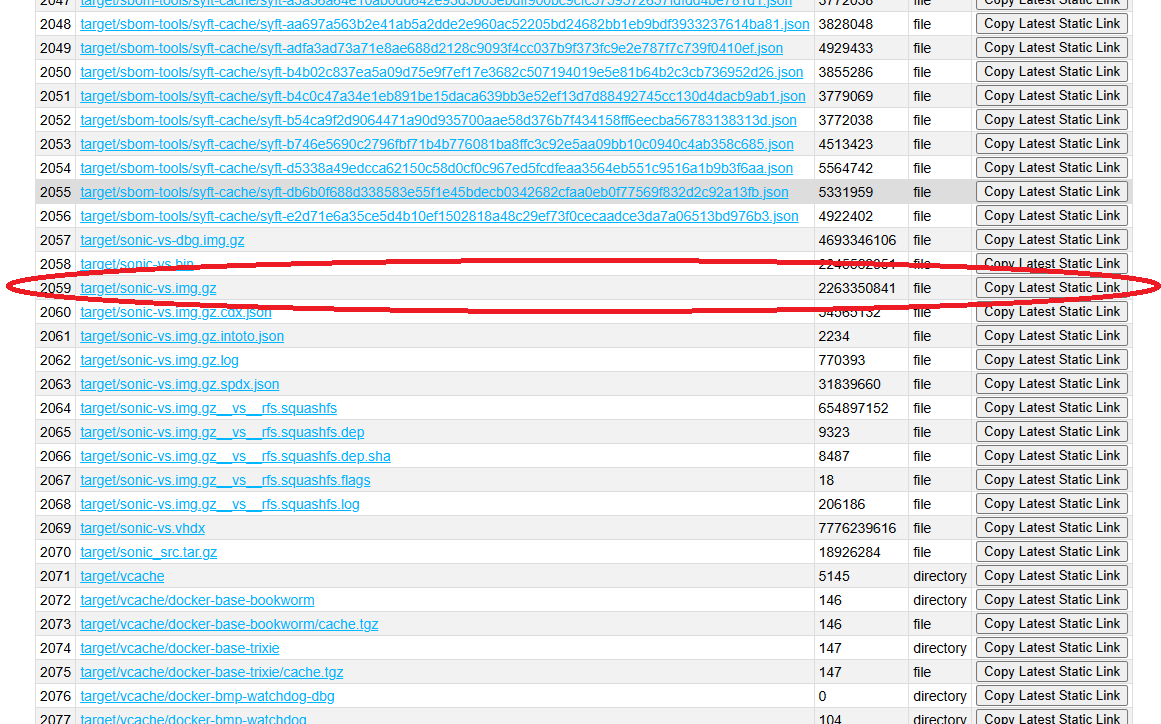Open the rfs.squashfs.dep.sha file link
Screen dimensions: 1161x724
point(235,456)
